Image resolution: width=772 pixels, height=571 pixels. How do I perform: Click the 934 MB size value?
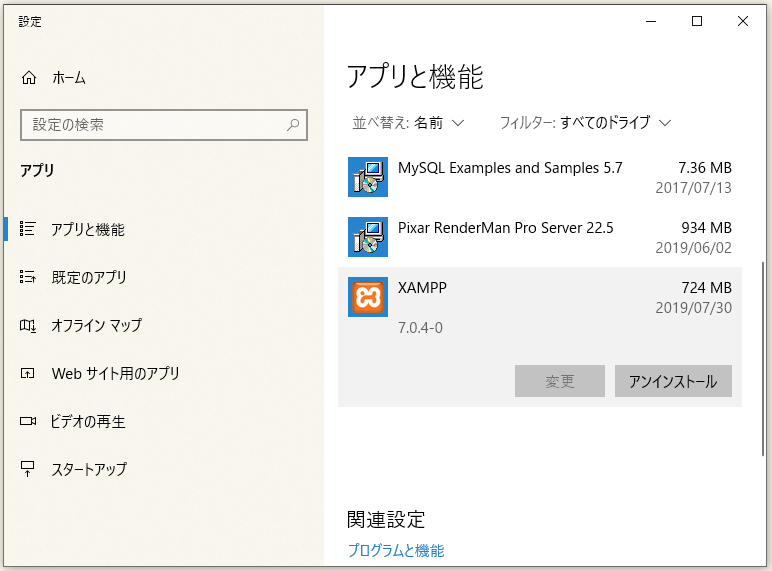707,228
